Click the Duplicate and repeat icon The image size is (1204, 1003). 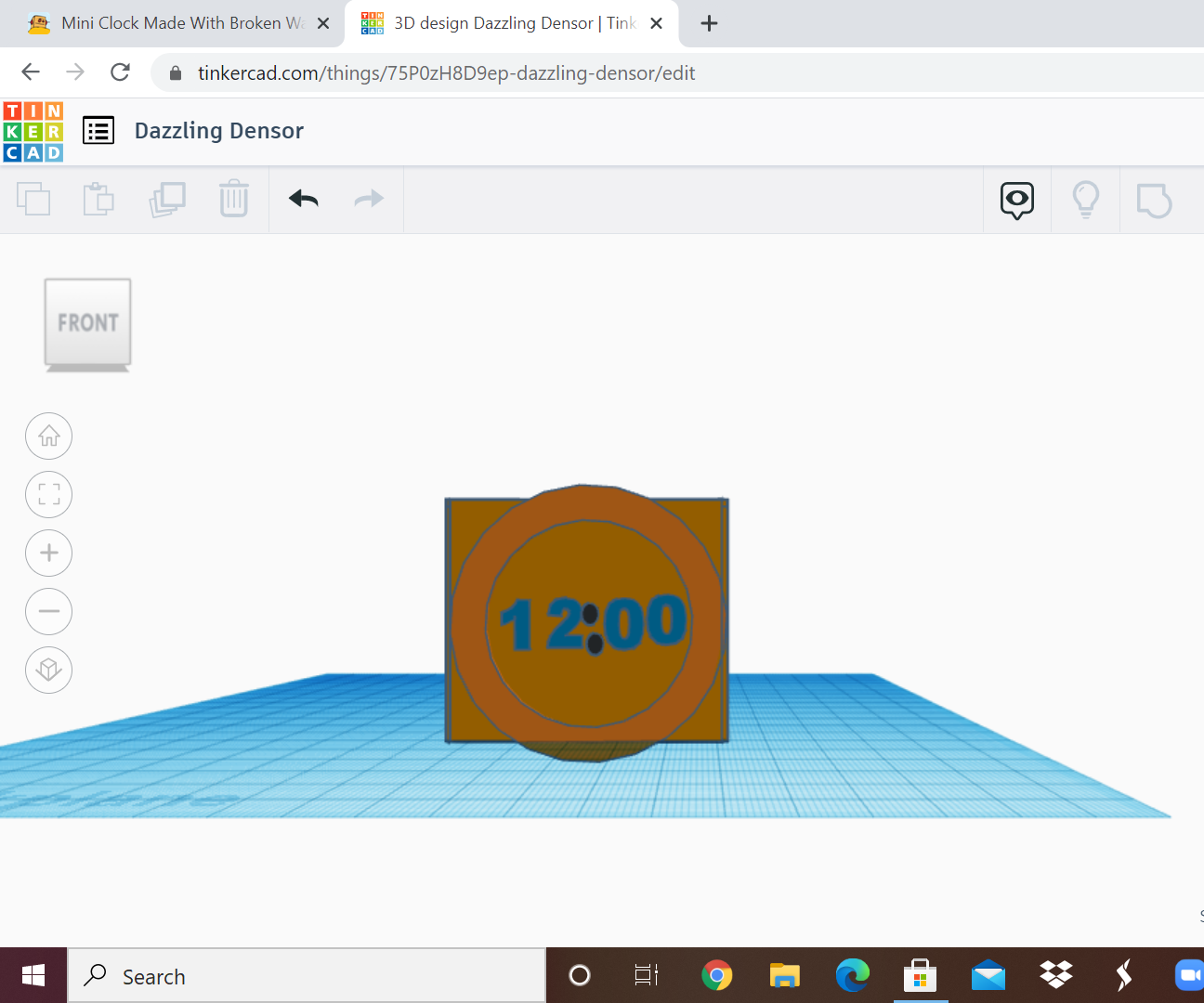pos(167,199)
